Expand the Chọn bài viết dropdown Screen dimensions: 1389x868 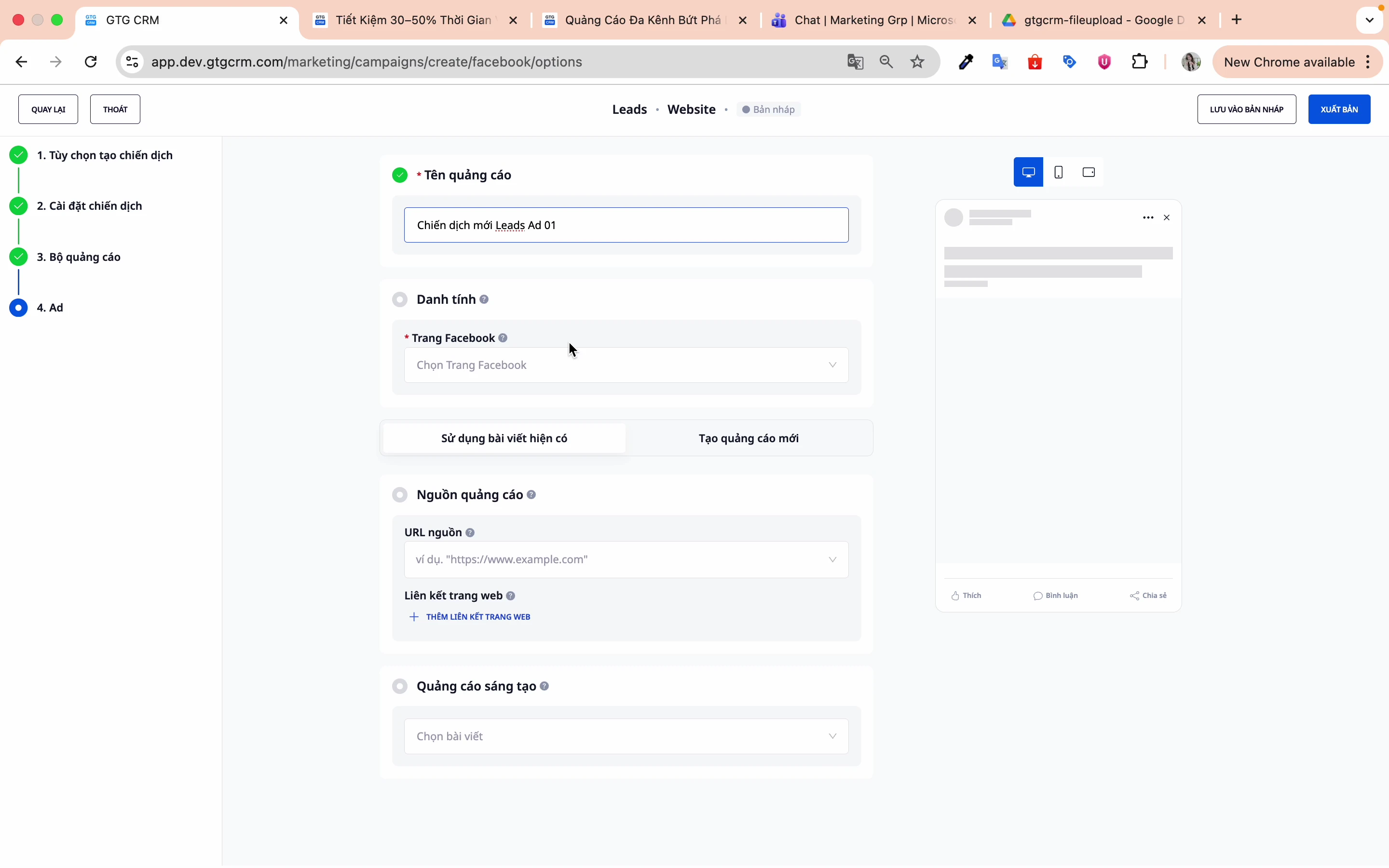pos(625,736)
